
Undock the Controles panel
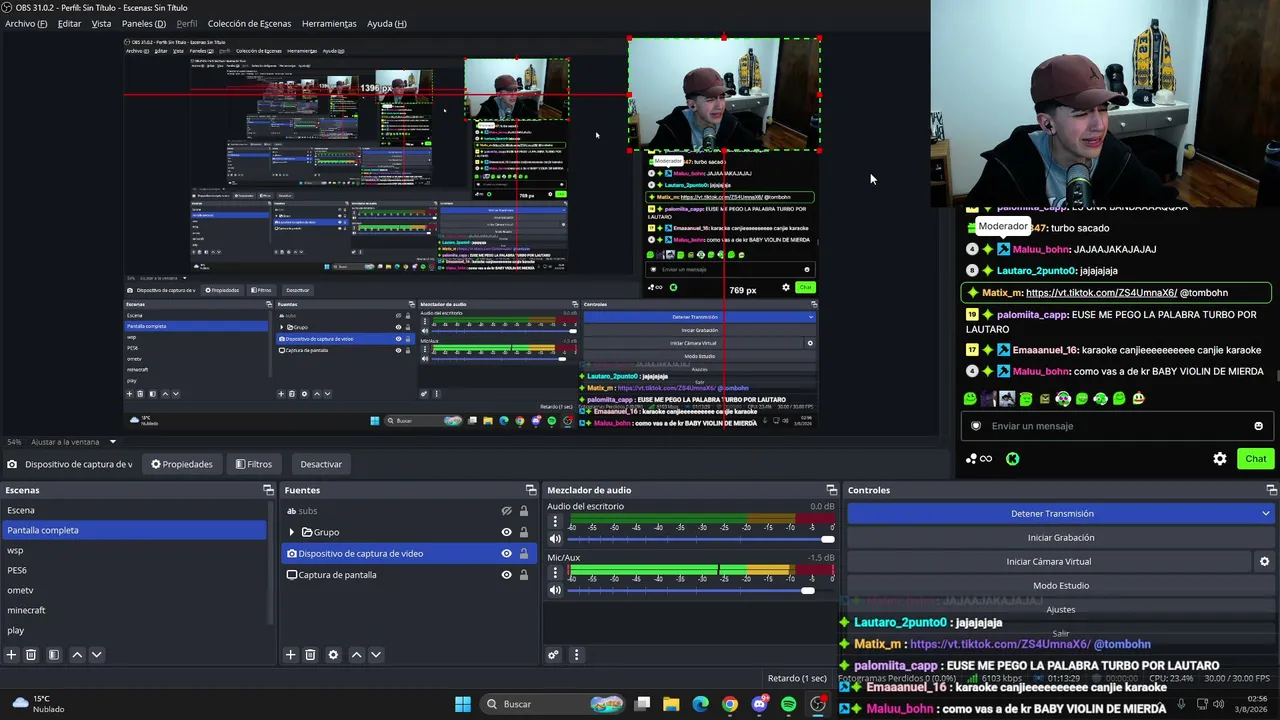(1271, 490)
